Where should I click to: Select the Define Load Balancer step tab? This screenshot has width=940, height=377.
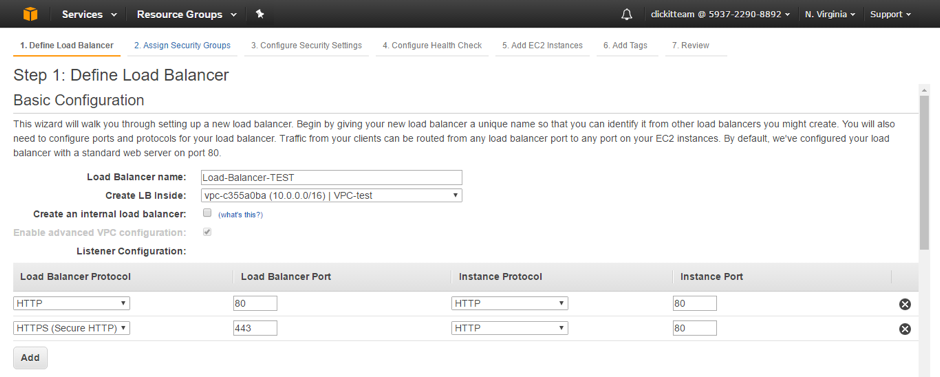click(67, 46)
